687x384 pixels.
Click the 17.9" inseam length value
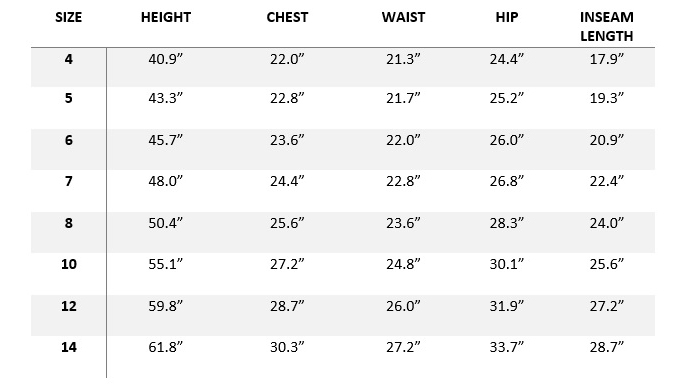[x=606, y=59]
